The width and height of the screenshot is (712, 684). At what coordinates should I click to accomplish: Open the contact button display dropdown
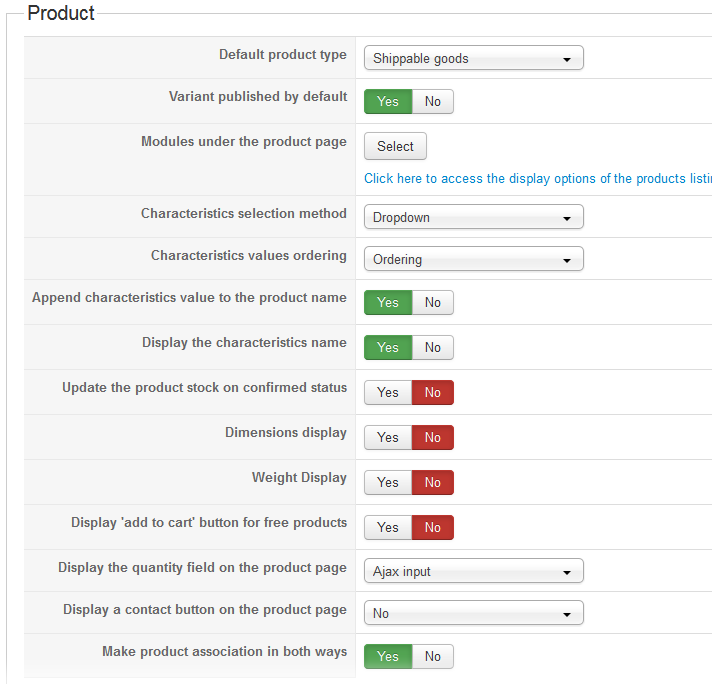click(x=473, y=613)
